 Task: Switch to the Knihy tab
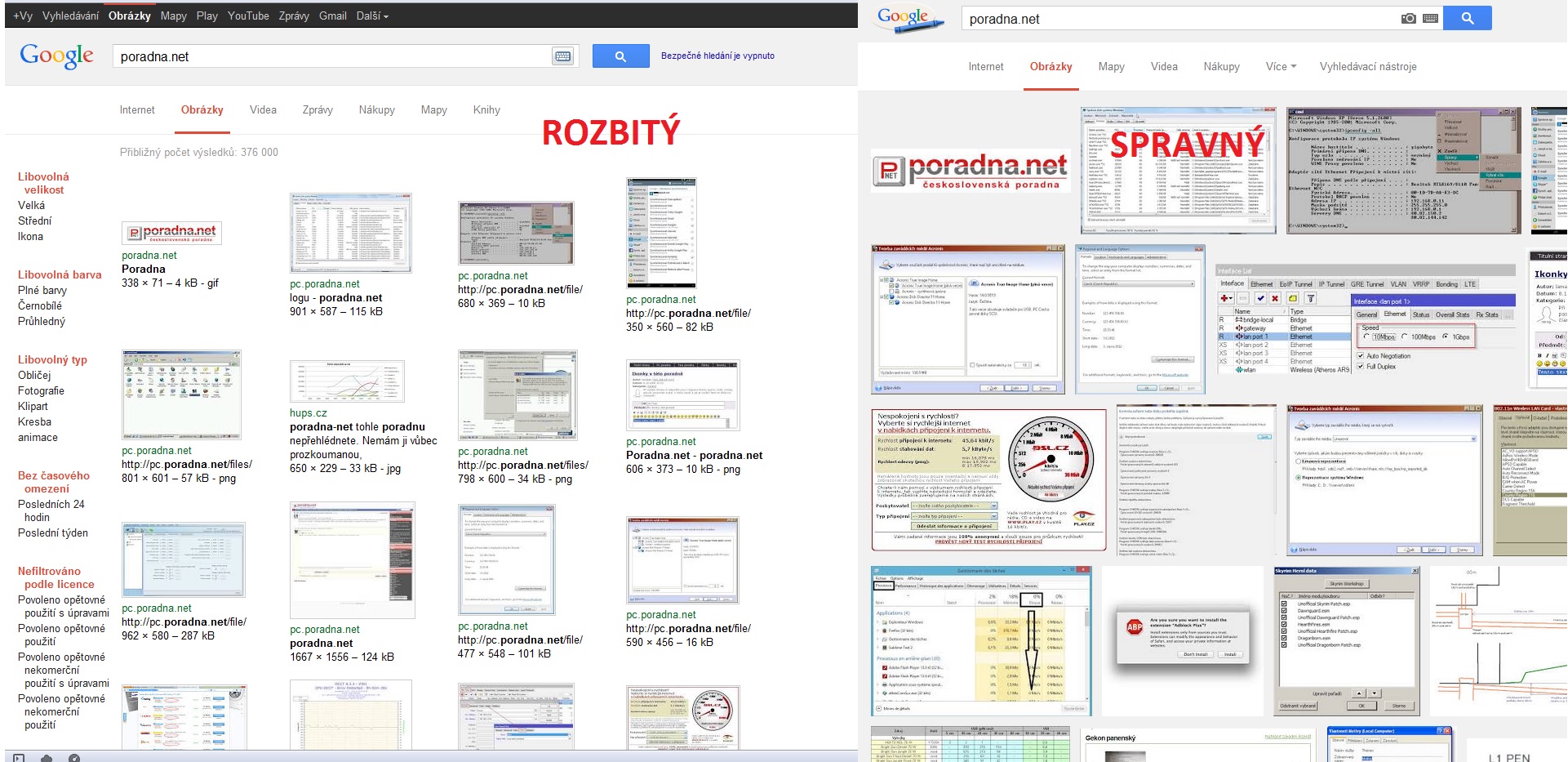(486, 109)
